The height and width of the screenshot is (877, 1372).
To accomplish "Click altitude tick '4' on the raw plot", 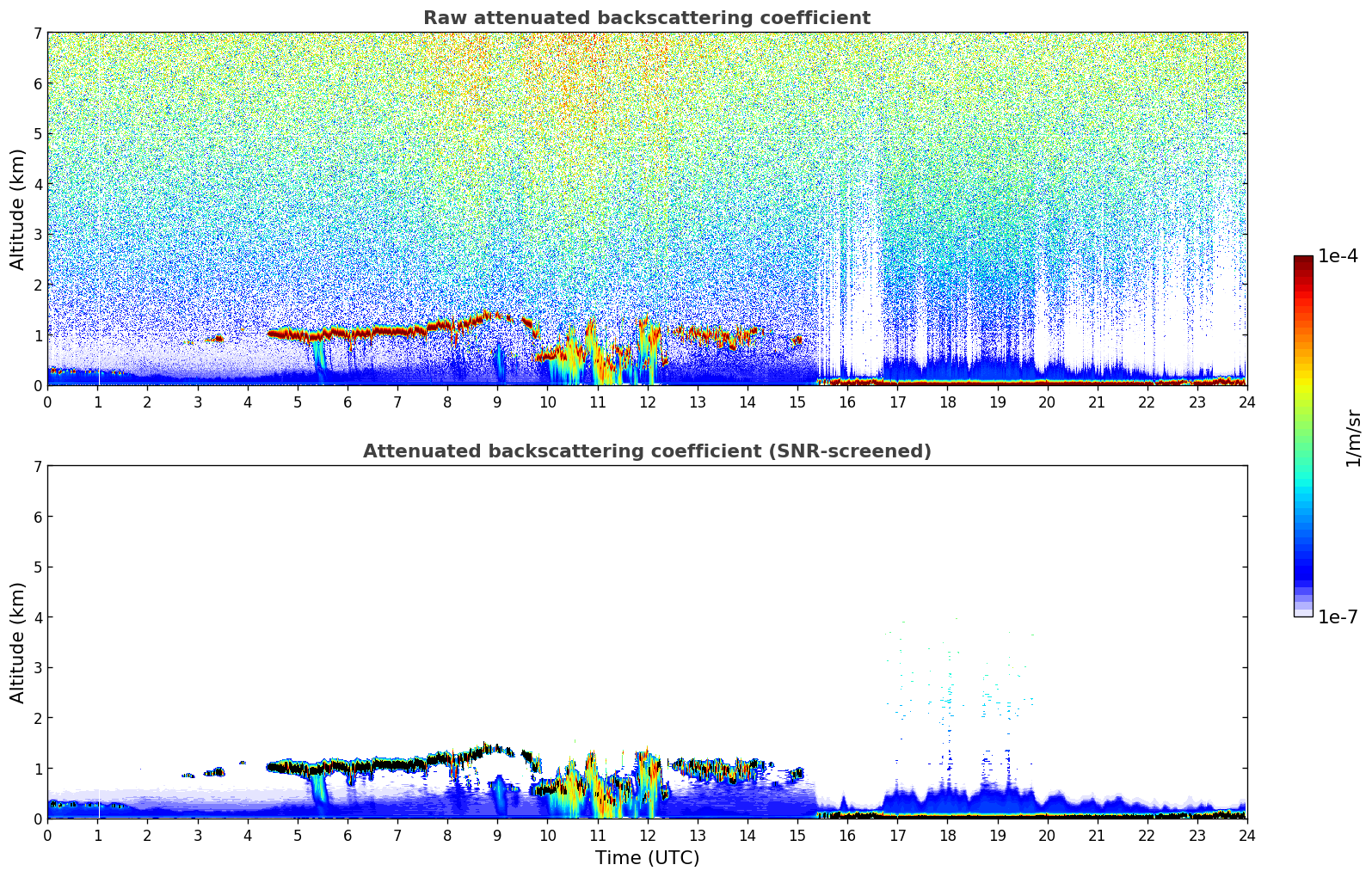I will pyautogui.click(x=37, y=184).
